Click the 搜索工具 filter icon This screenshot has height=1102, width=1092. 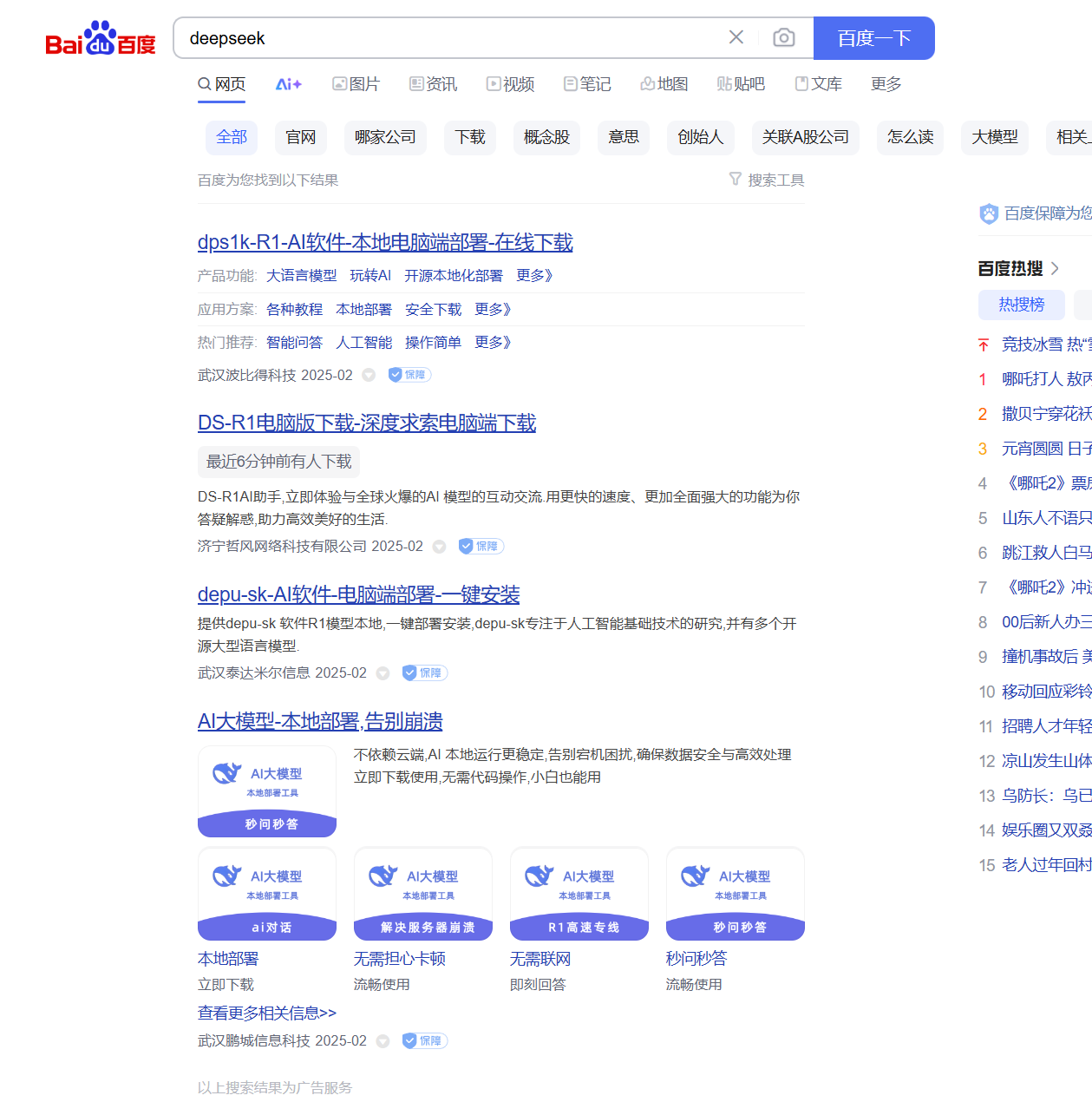(736, 180)
